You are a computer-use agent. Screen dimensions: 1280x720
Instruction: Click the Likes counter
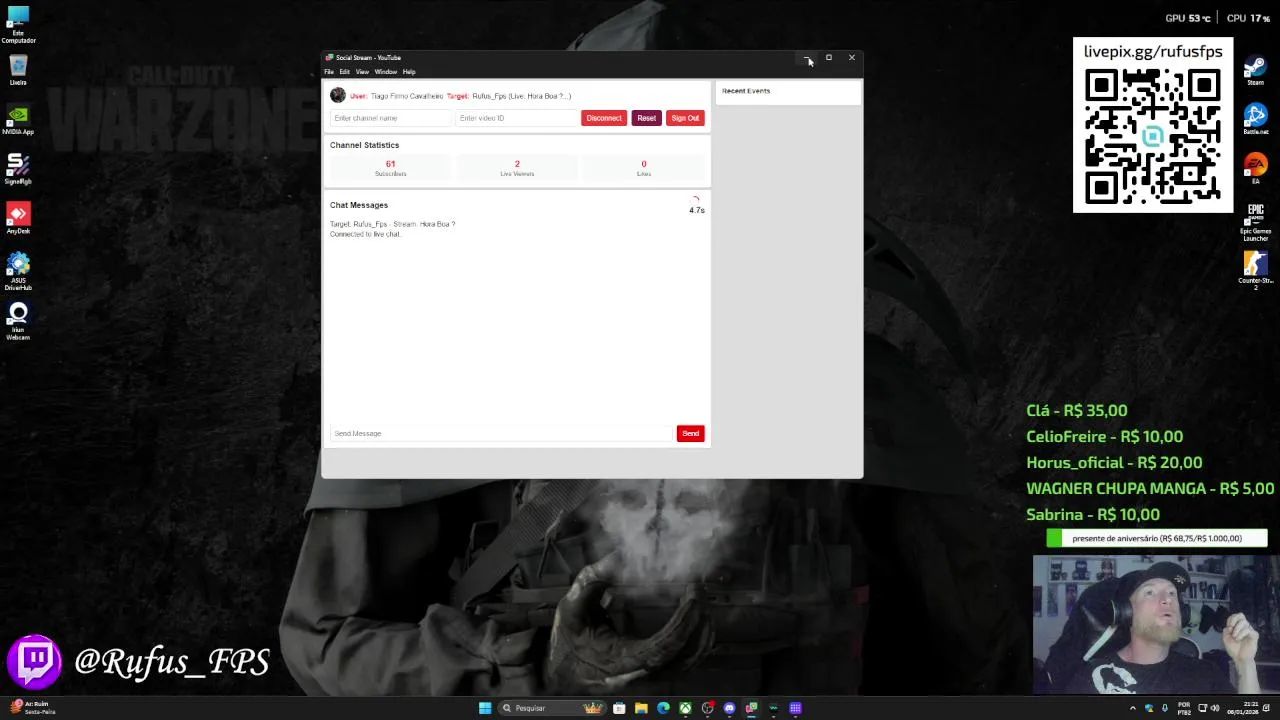(x=644, y=168)
